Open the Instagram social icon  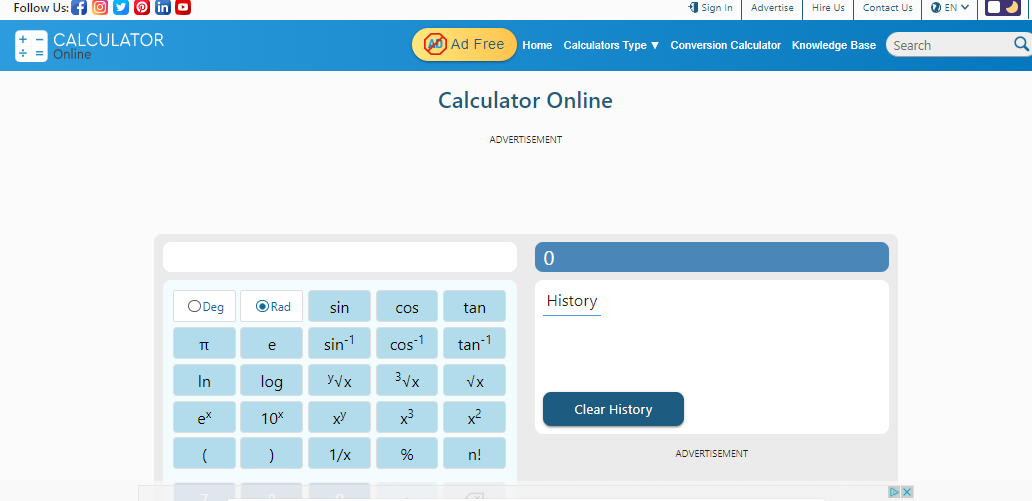(x=100, y=8)
